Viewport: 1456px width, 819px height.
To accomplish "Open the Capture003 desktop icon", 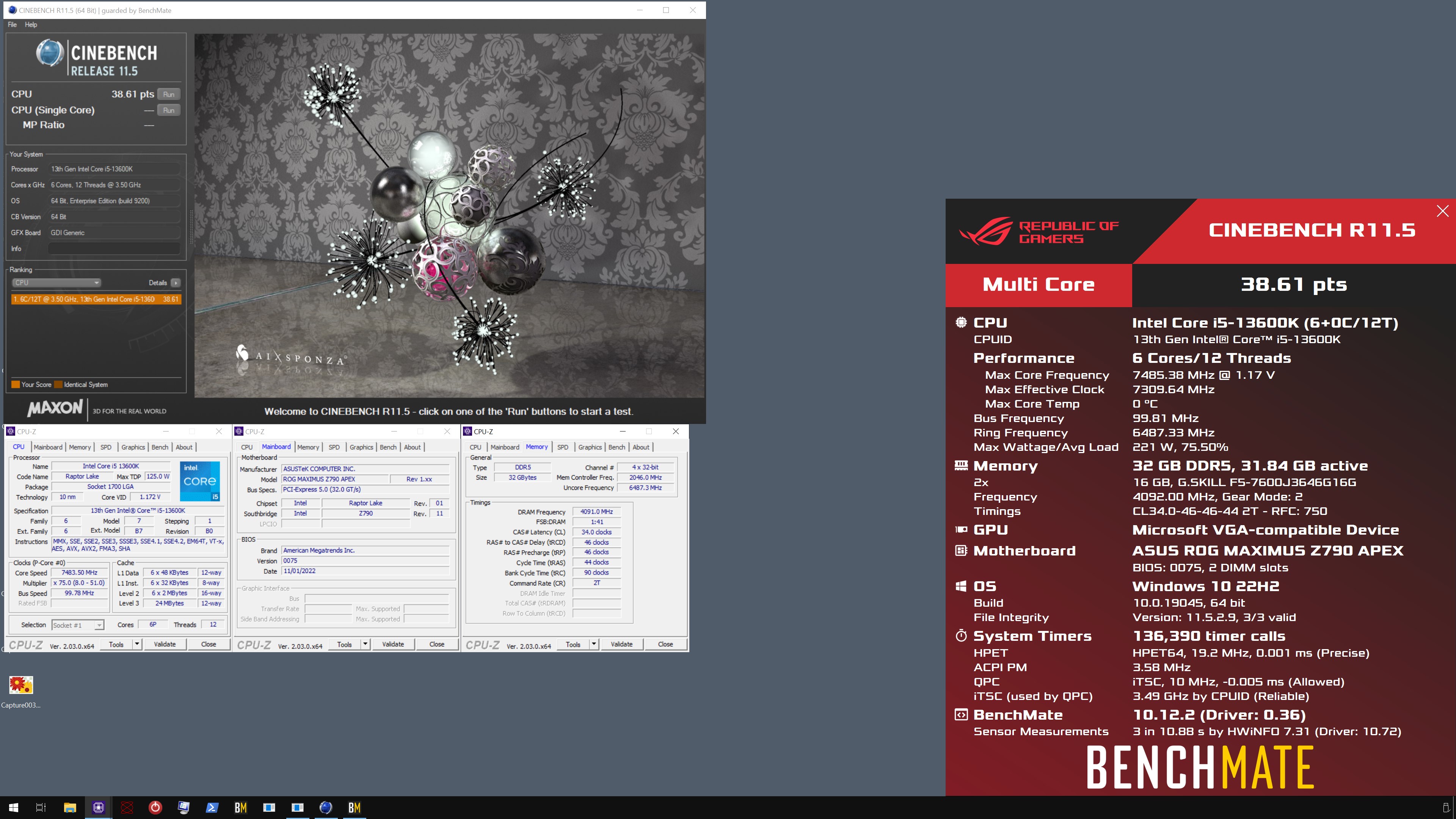I will 21,692.
